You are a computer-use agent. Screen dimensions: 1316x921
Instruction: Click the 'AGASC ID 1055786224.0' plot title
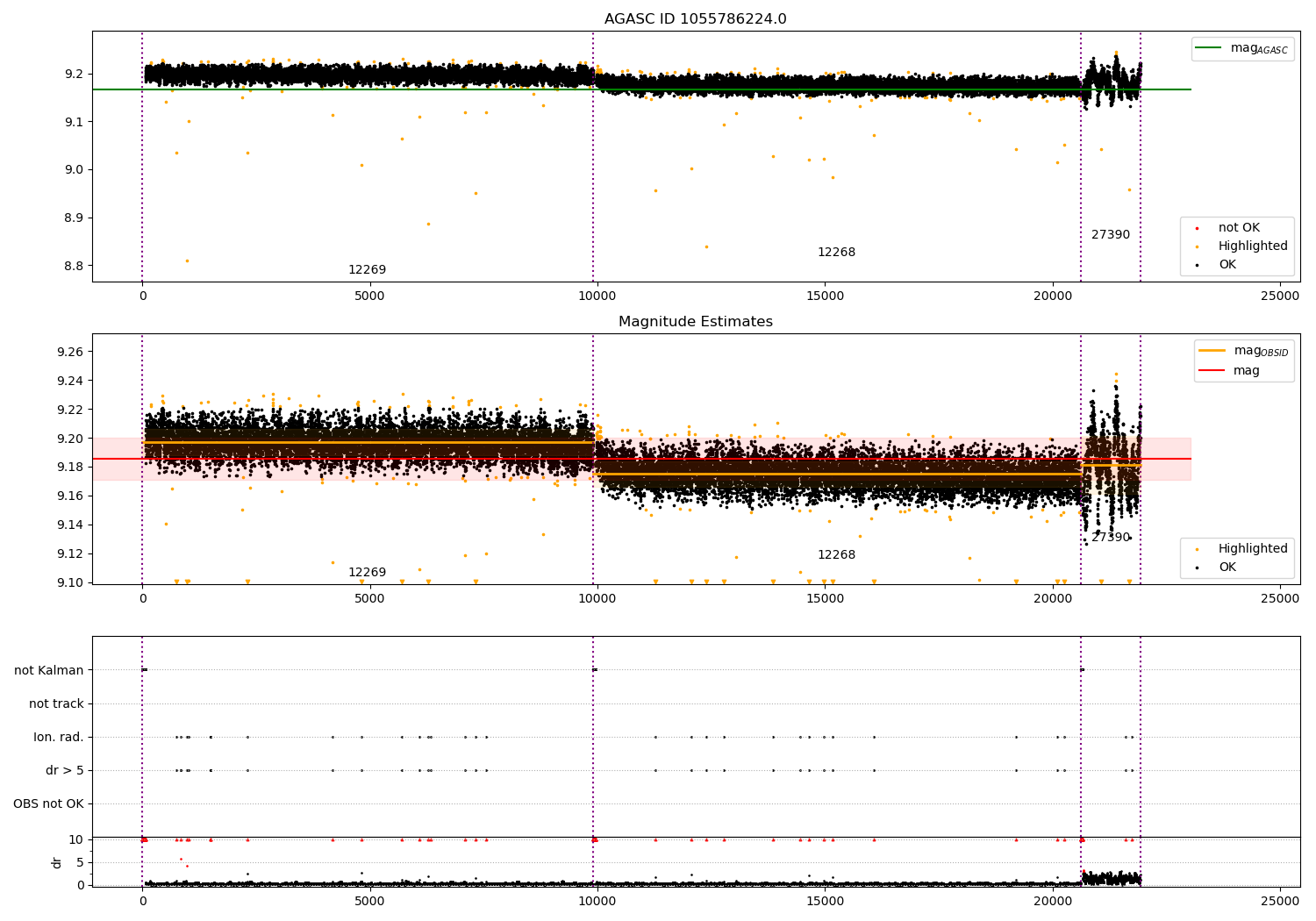[x=695, y=19]
